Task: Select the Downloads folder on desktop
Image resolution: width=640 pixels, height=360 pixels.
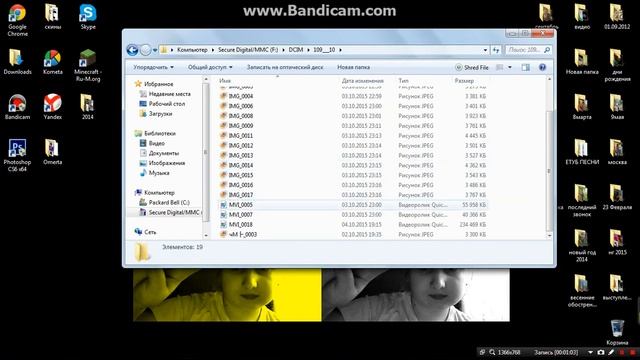Action: [18, 62]
